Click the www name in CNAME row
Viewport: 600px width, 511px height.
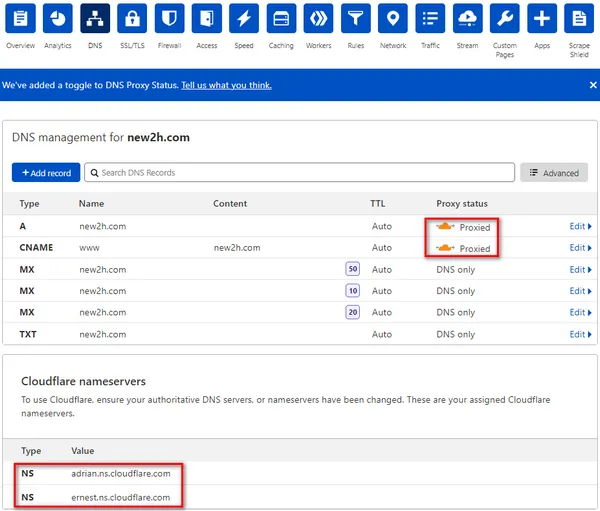coord(89,248)
